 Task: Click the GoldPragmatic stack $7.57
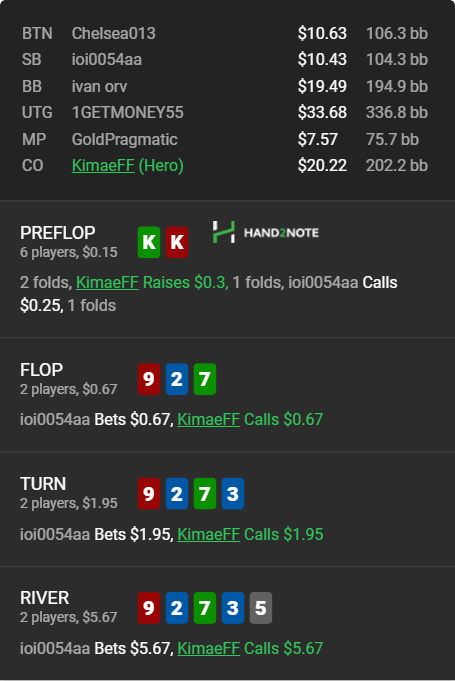click(317, 139)
